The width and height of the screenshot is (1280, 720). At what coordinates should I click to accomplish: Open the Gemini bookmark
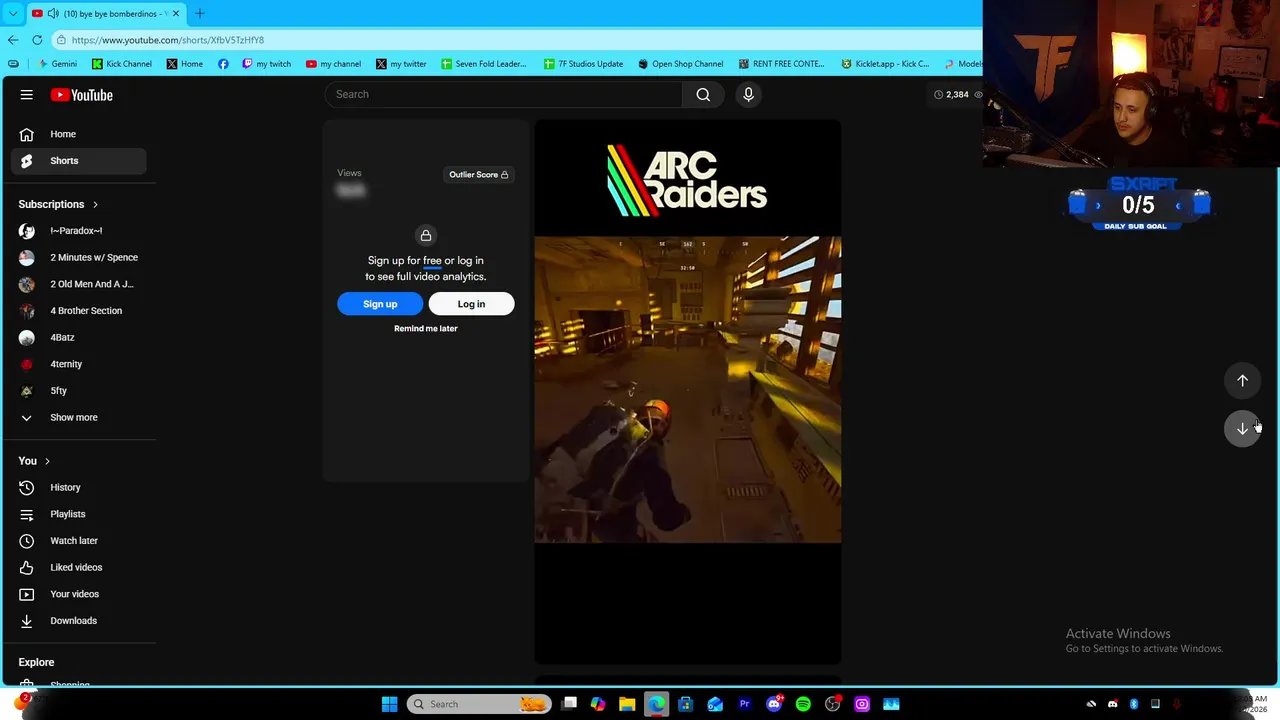(x=55, y=64)
